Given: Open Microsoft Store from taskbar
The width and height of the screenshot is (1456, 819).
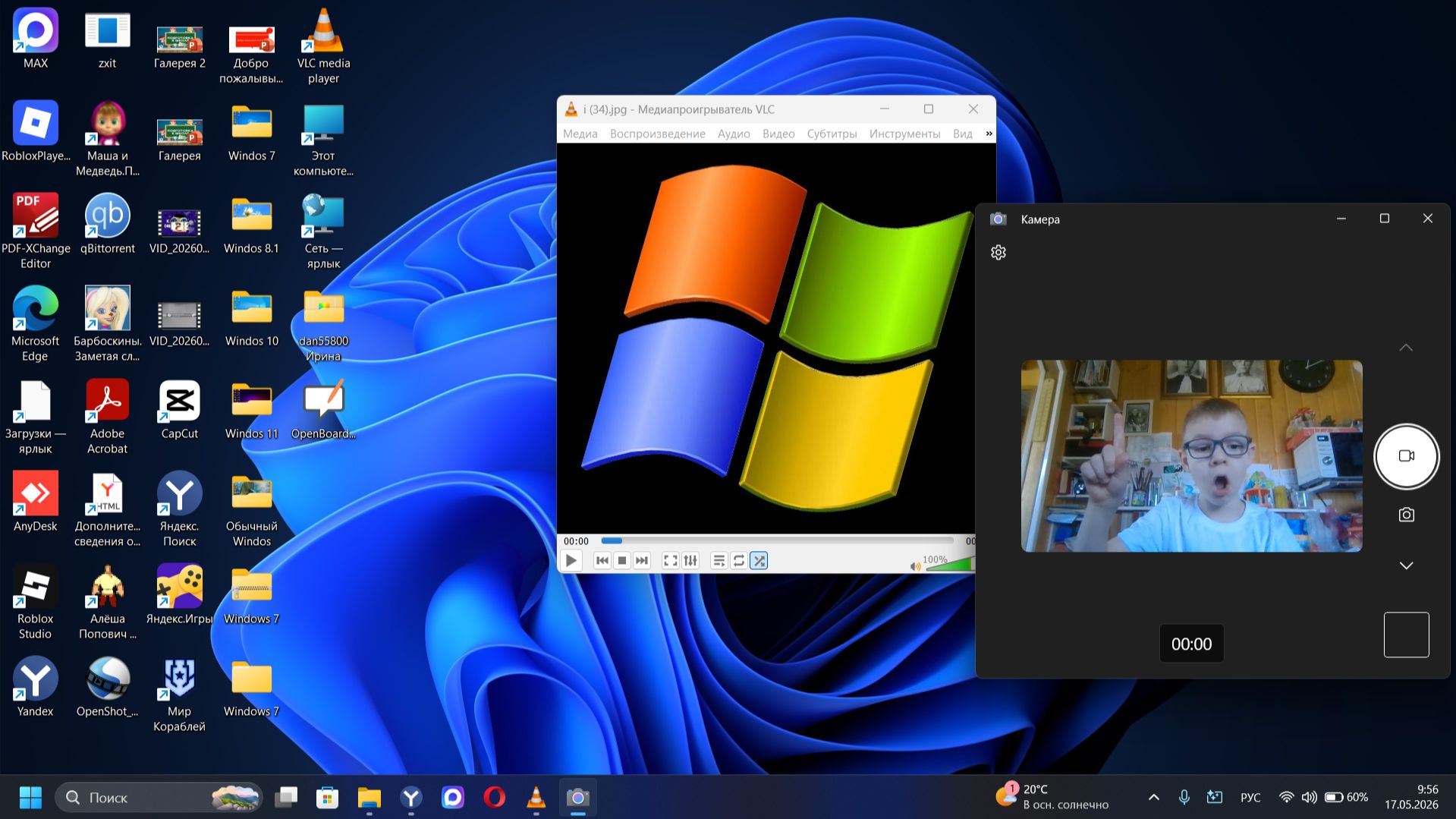Looking at the screenshot, I should point(328,798).
